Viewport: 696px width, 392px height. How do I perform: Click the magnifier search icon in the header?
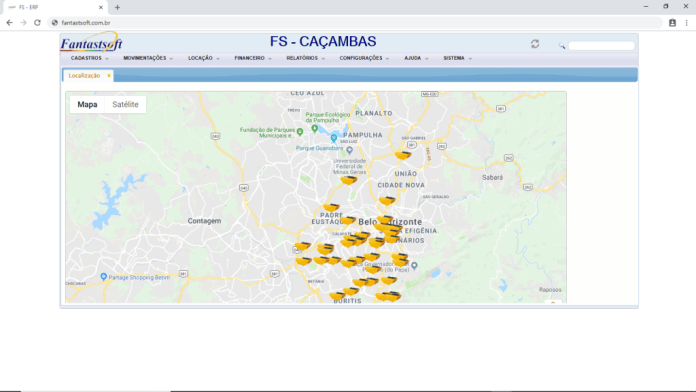tap(562, 45)
